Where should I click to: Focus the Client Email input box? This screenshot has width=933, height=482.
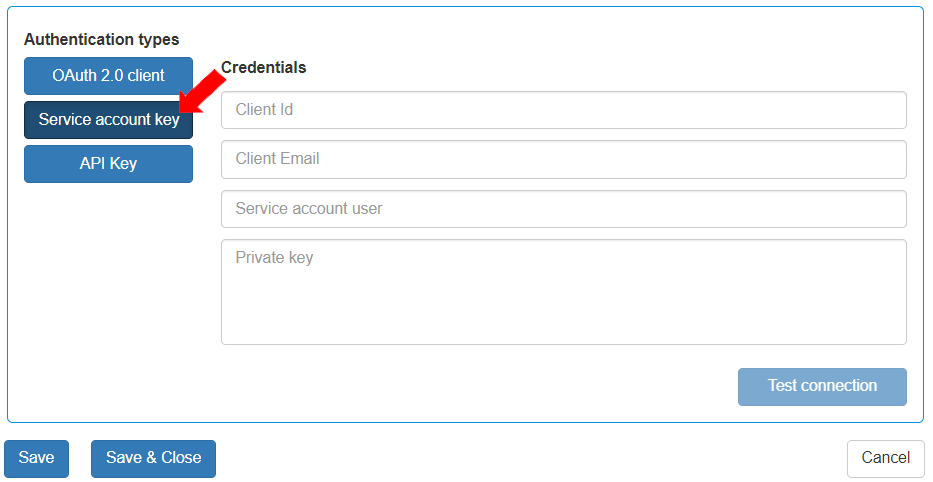tap(563, 159)
